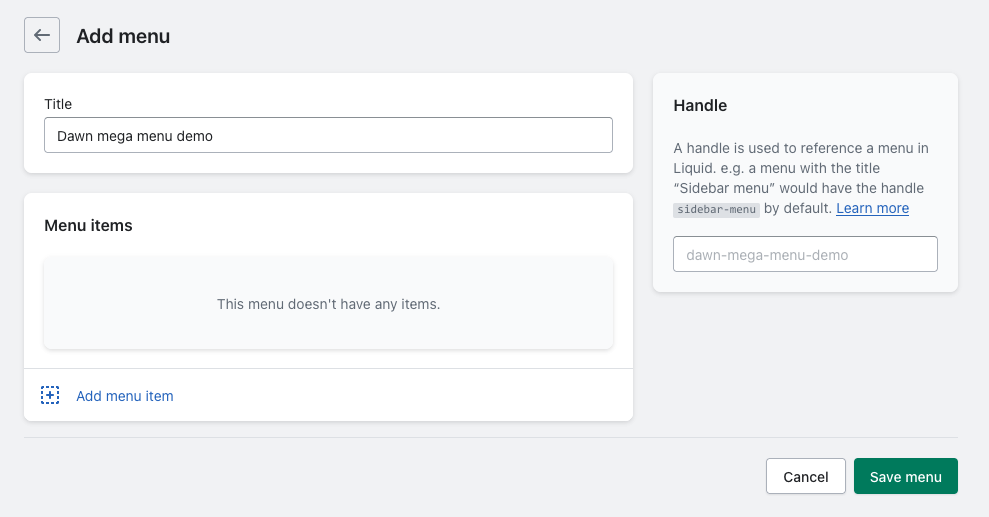Select the Menu items section heading
Image resolution: width=989 pixels, height=517 pixels.
[x=88, y=225]
